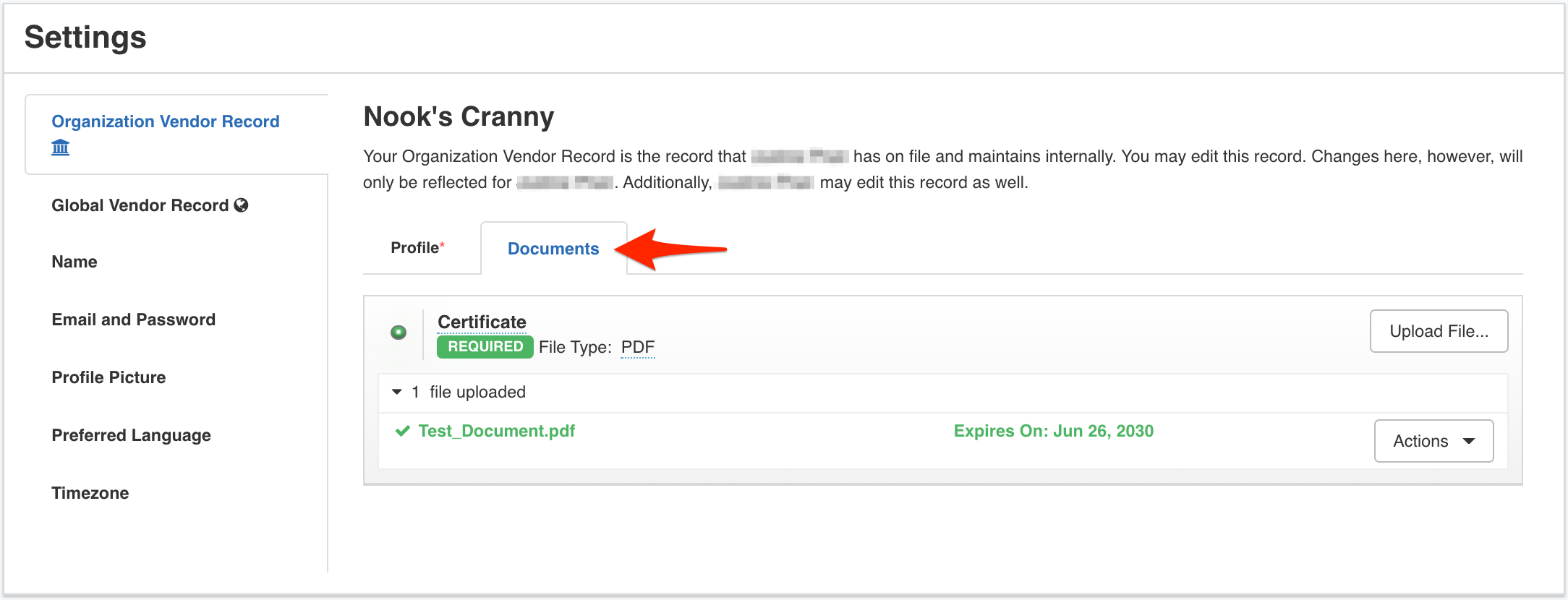This screenshot has width=1568, height=600.
Task: Click the globe icon beside Global Vendor Record
Action: (x=242, y=205)
